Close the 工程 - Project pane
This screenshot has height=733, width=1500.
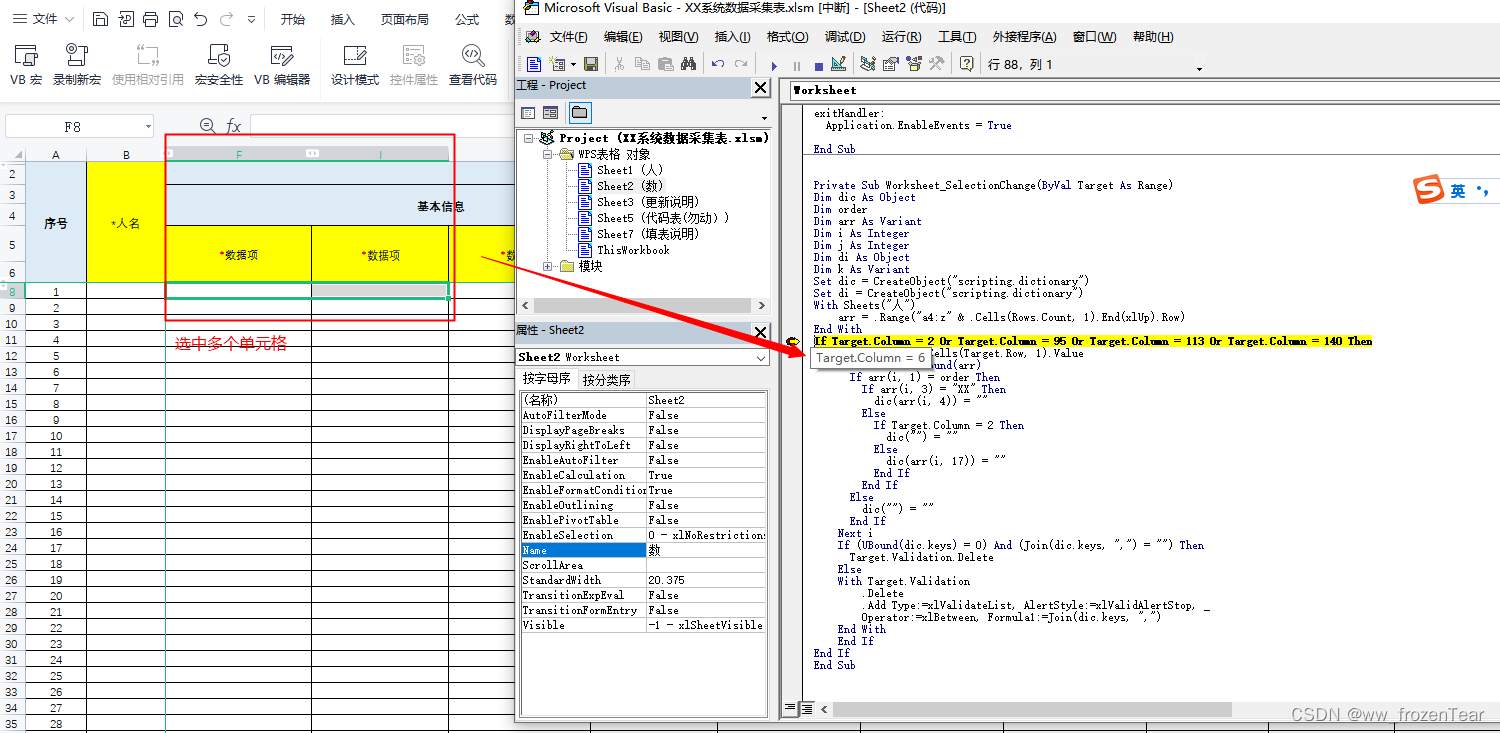click(760, 88)
